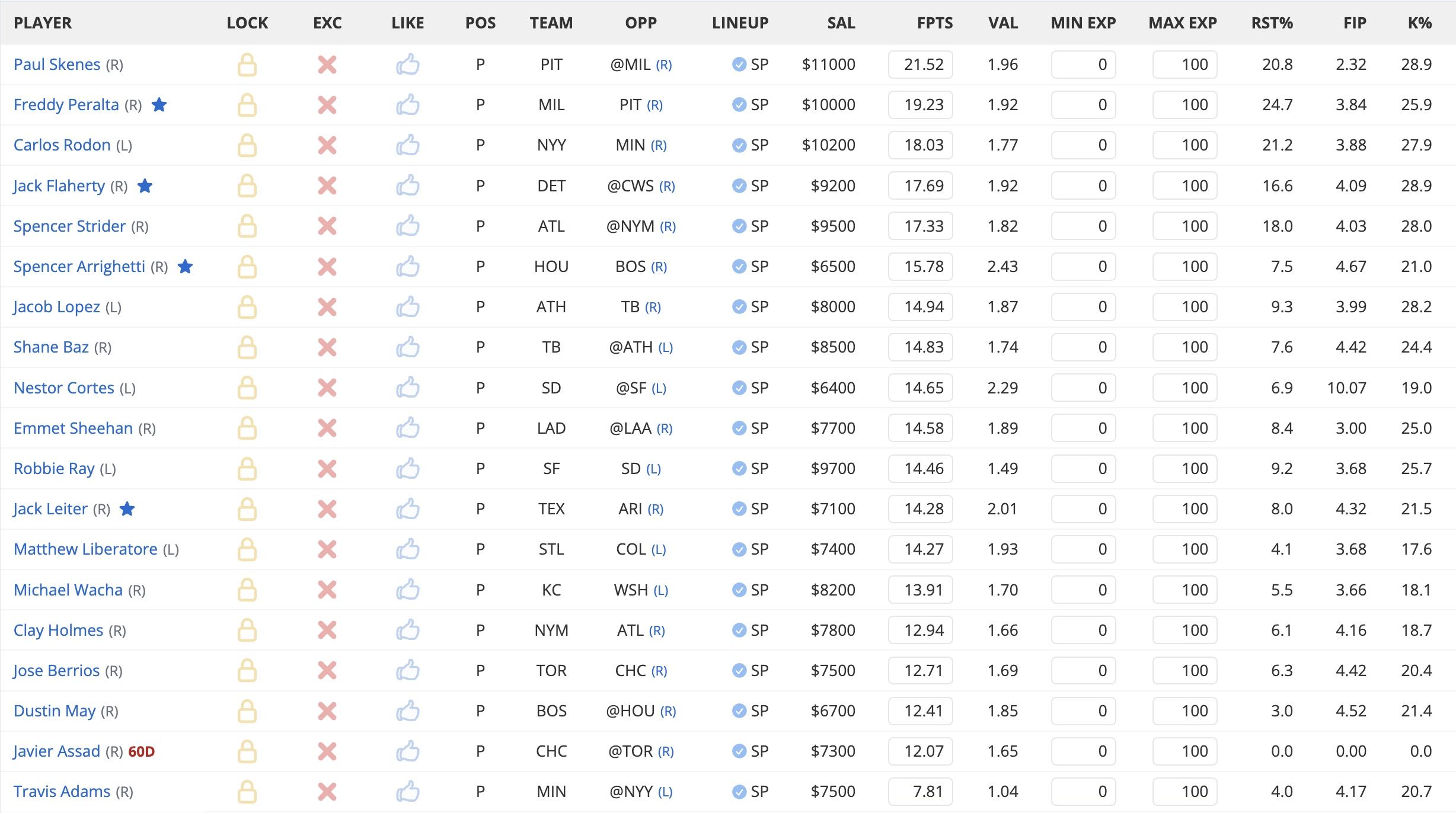Sort by the FIP column header
The height and width of the screenshot is (813, 1456).
[x=1355, y=23]
